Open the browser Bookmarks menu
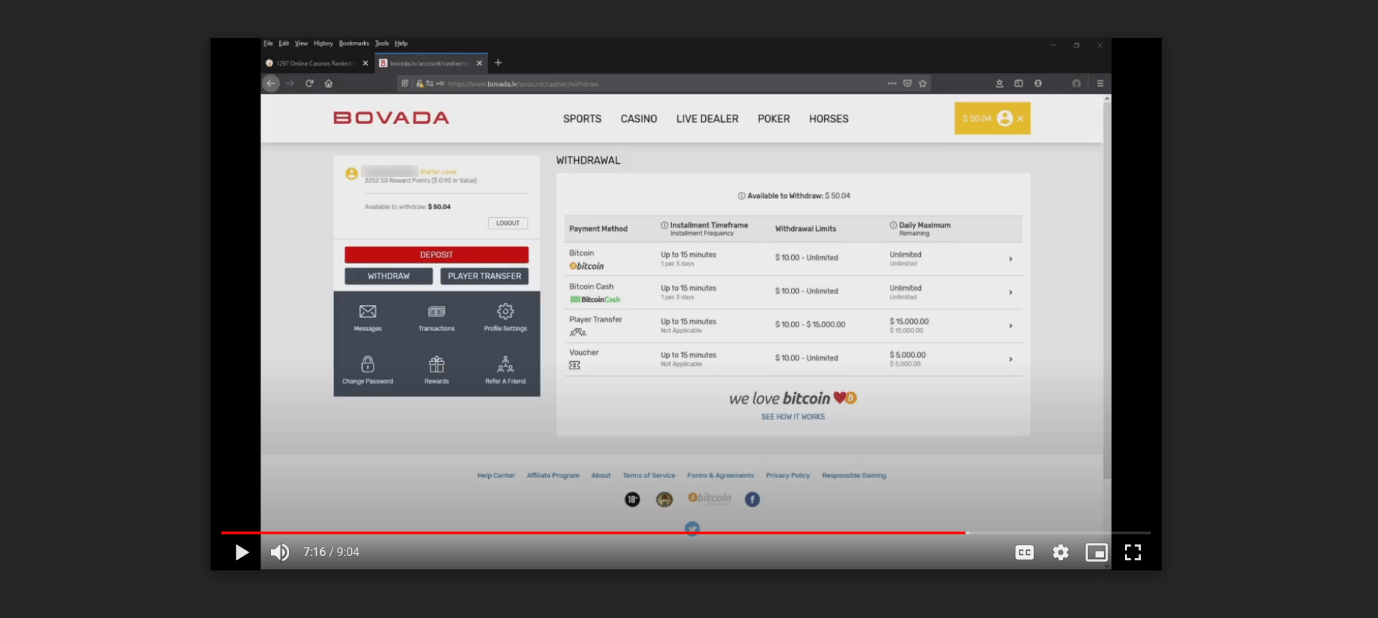1378x618 pixels. coord(354,44)
